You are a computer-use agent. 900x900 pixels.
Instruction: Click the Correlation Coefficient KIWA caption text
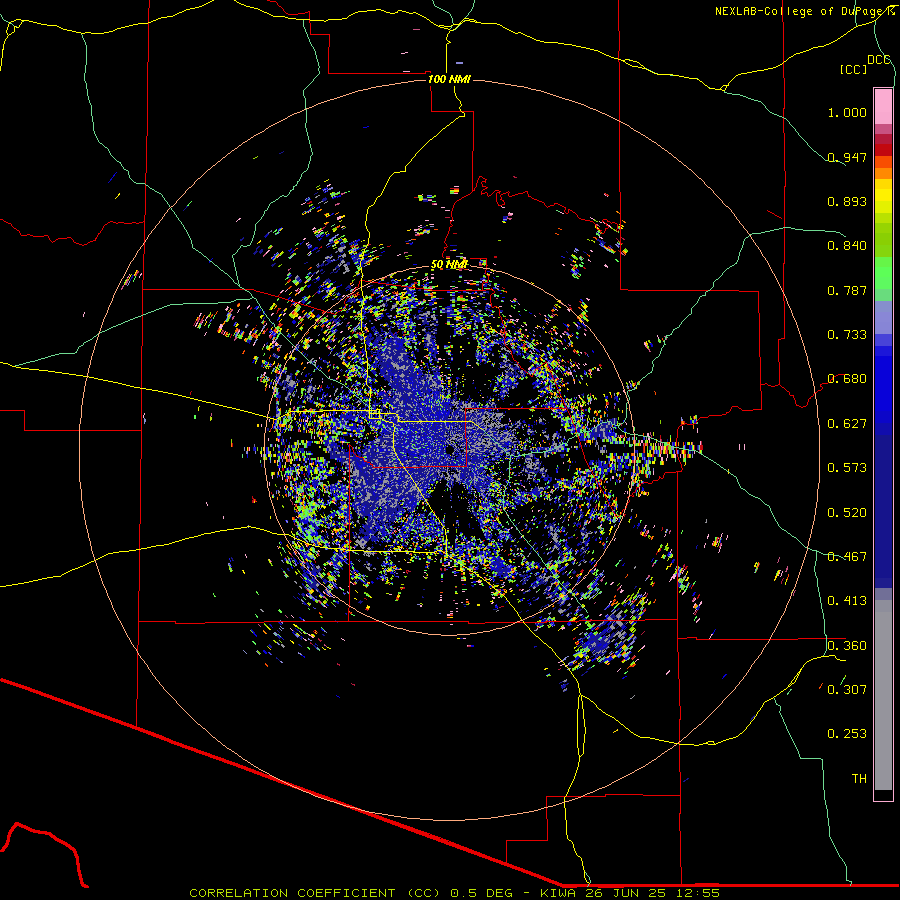(x=454, y=893)
